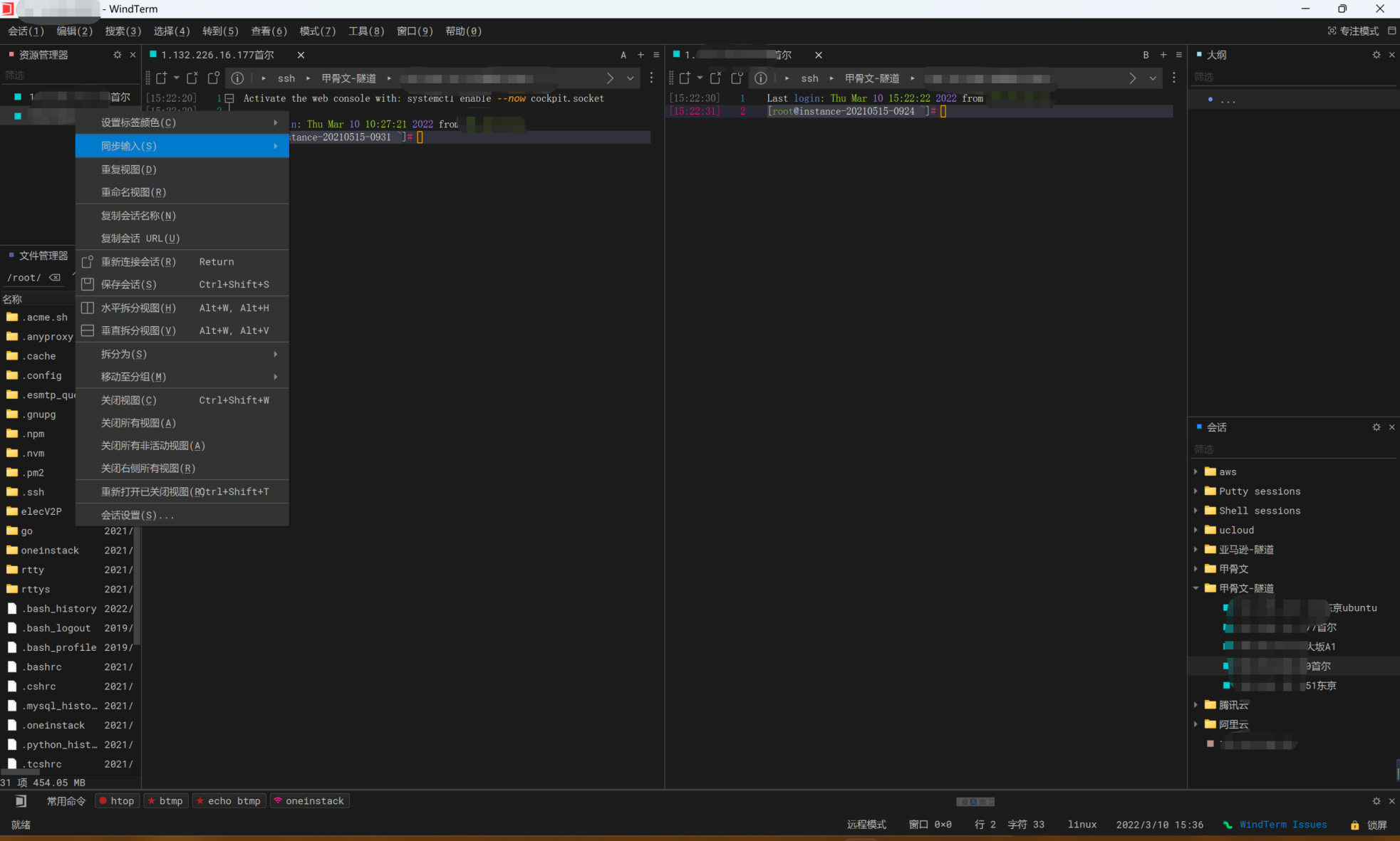1400x841 pixels.
Task: Click the new session icon in right terminal toolbar
Action: [x=685, y=78]
